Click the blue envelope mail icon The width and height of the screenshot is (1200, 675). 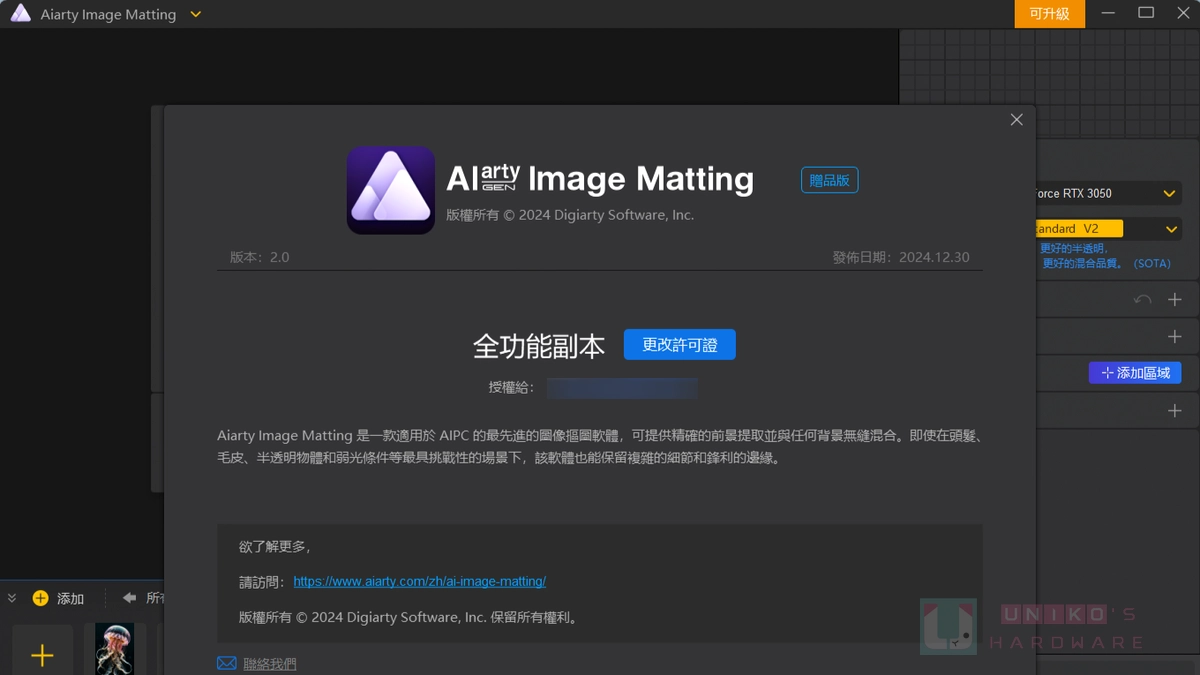(227, 663)
